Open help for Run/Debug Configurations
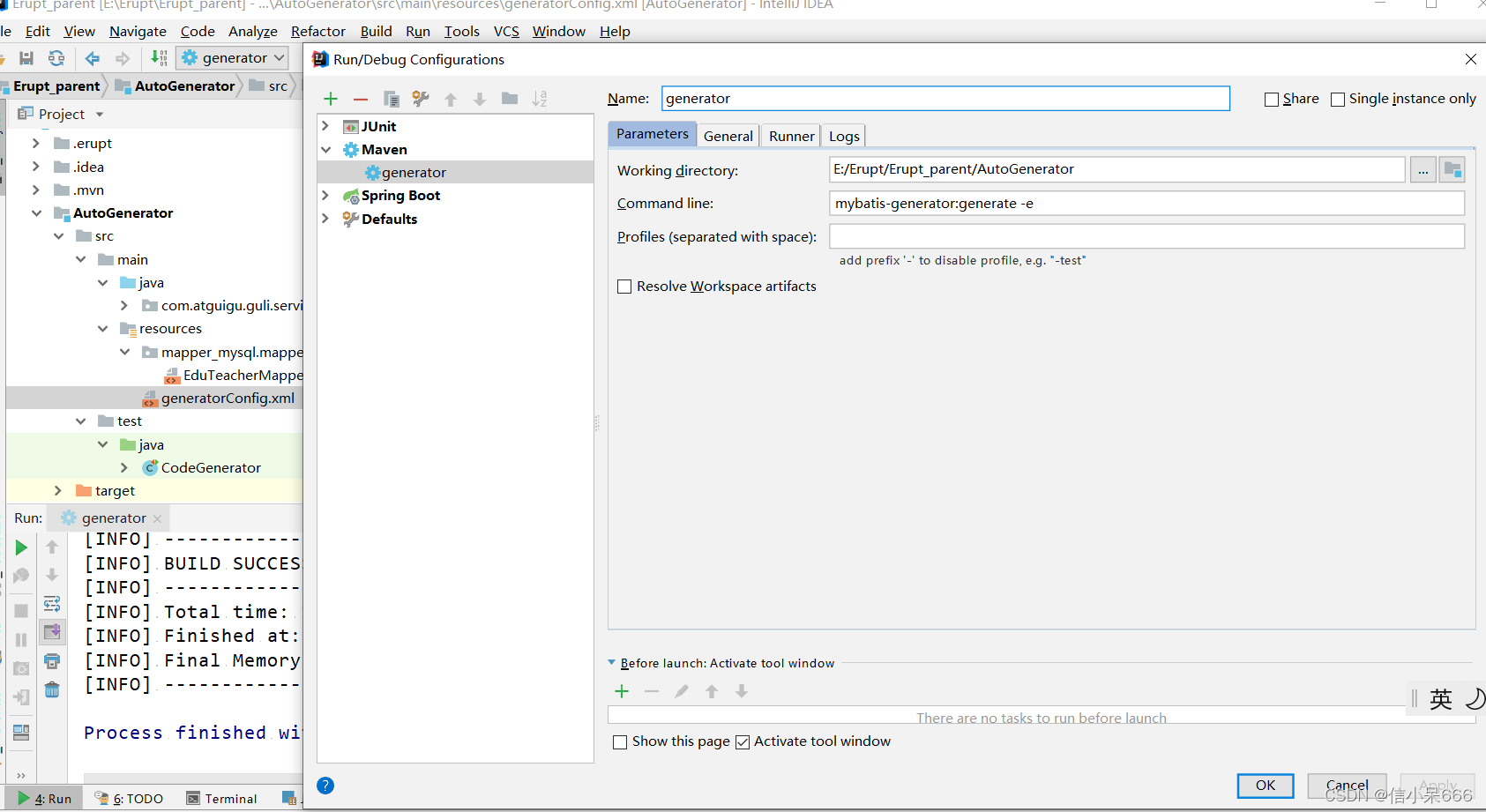Image resolution: width=1486 pixels, height=812 pixels. coord(325,786)
